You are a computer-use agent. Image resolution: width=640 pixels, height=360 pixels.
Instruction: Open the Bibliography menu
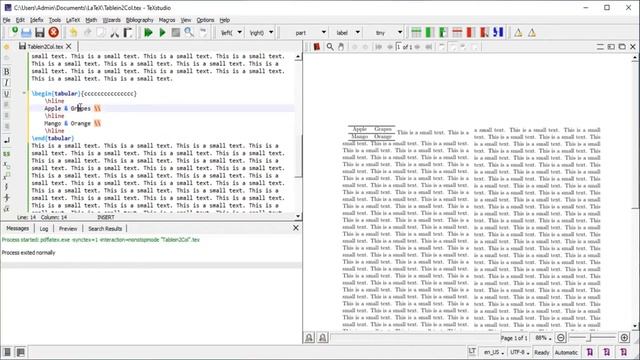click(x=140, y=20)
